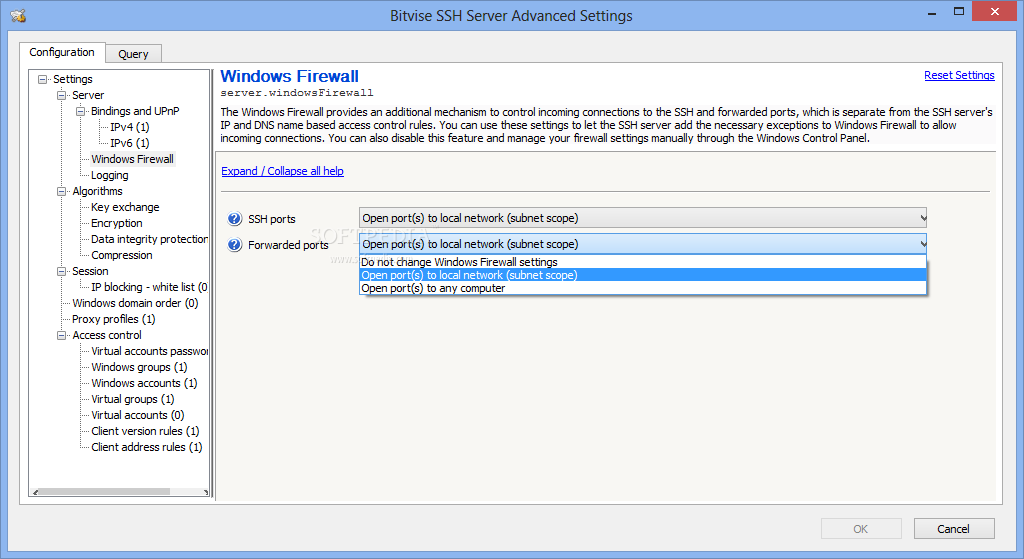
Task: Collapse the Bindings and UPnP node
Action: [80, 111]
